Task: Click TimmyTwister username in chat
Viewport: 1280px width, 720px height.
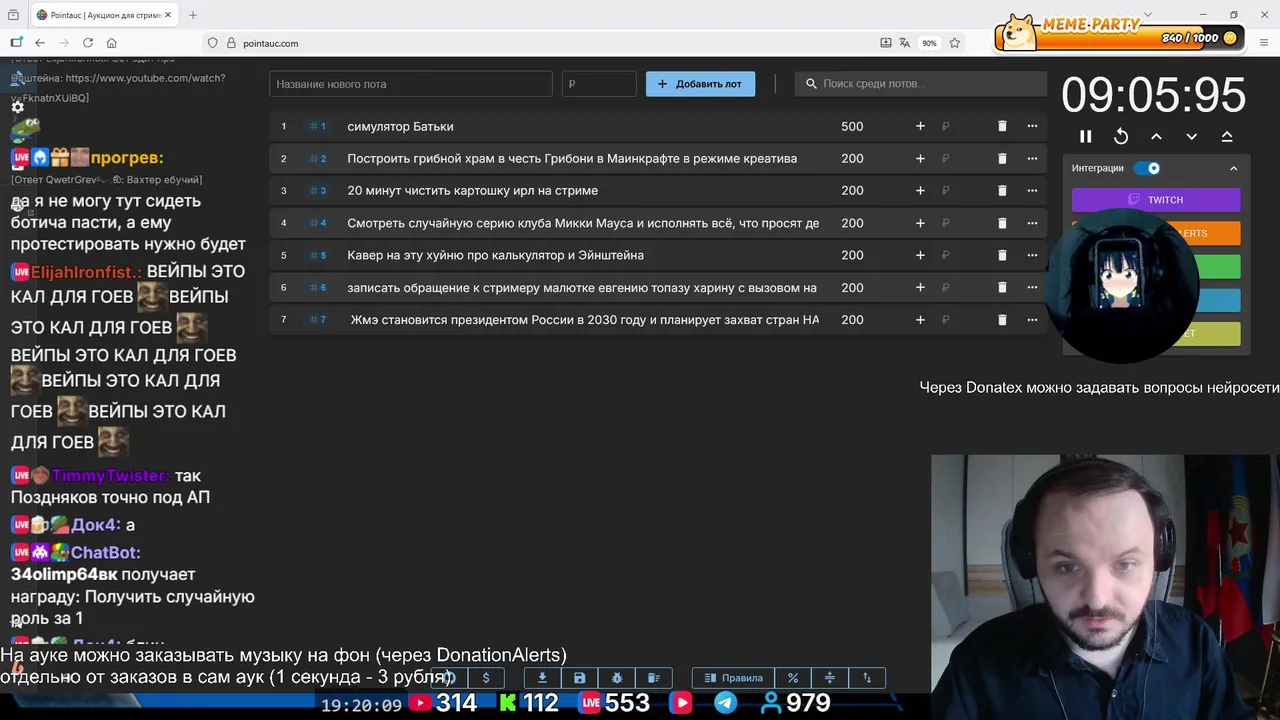Action: point(110,476)
